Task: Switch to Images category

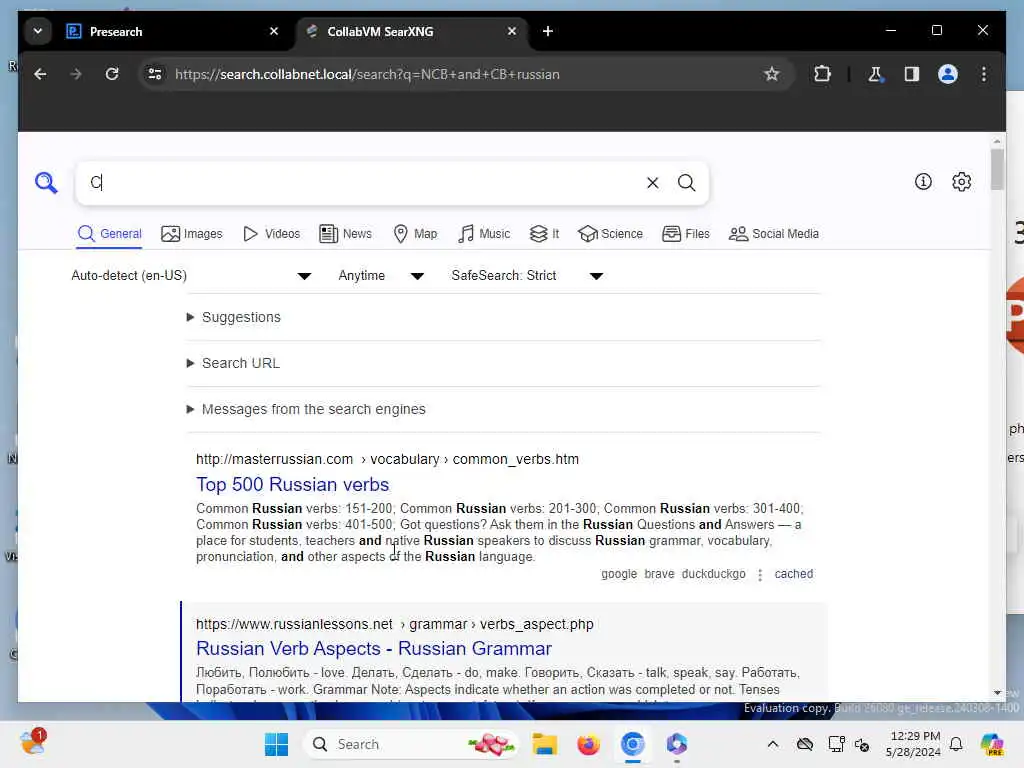Action: [x=191, y=234]
